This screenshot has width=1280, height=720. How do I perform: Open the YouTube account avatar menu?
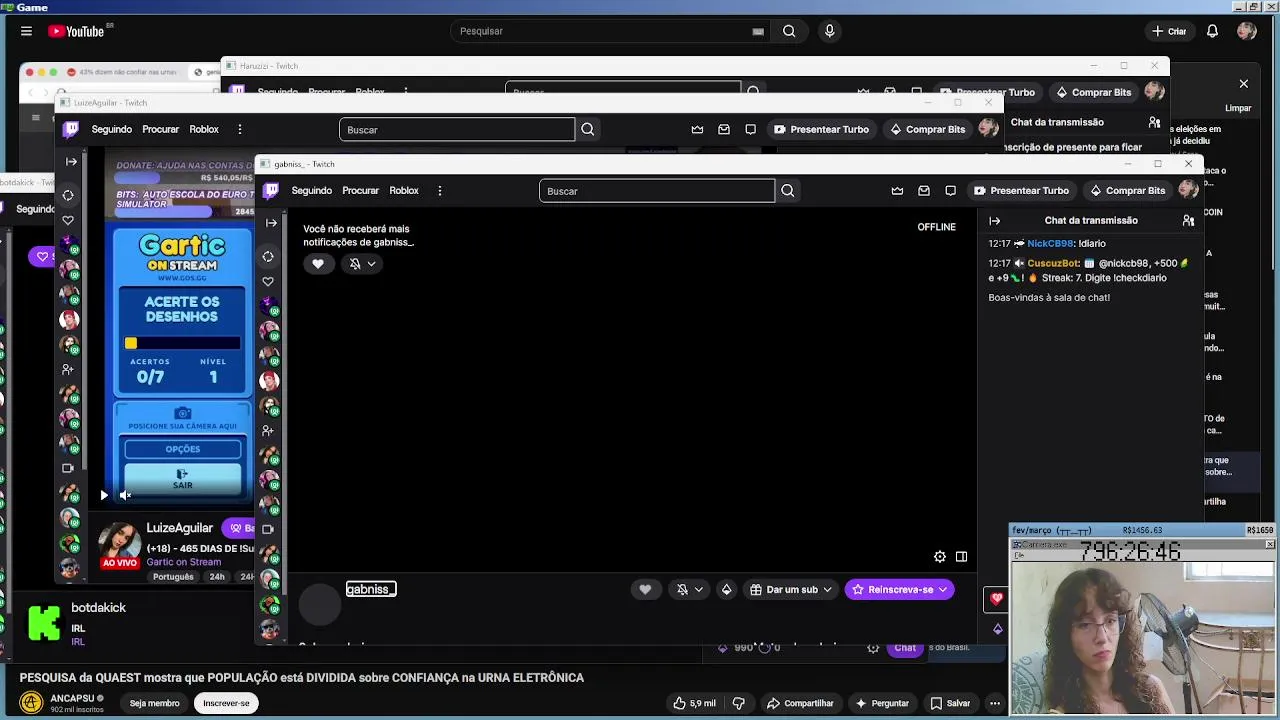pos(1246,31)
